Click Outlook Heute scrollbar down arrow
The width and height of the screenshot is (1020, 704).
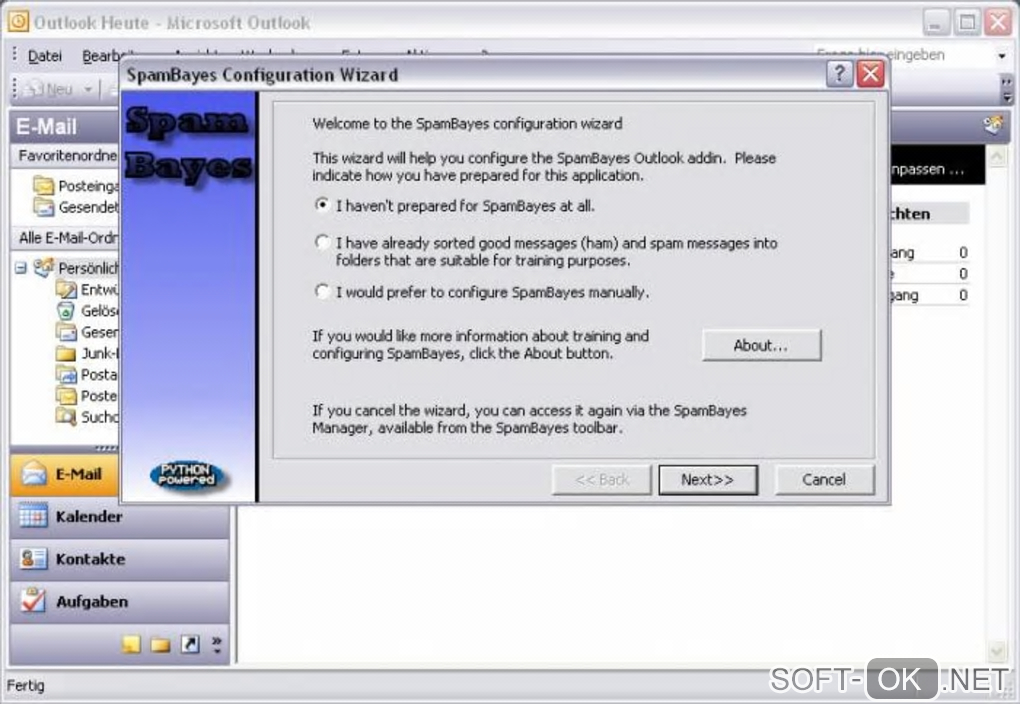(997, 651)
